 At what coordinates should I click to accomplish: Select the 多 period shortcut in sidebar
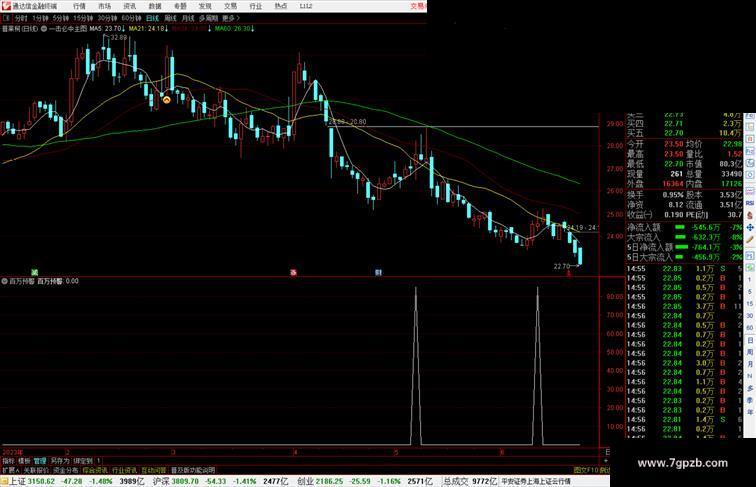click(x=750, y=388)
